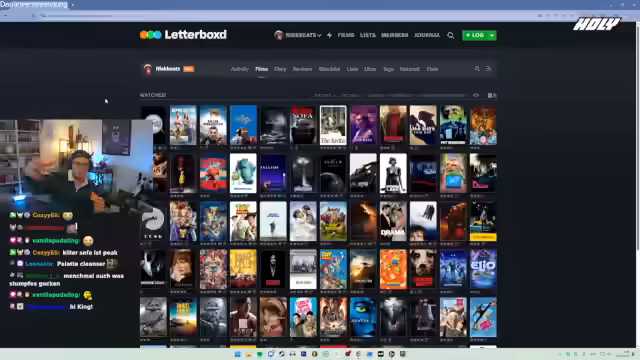Switch to the Watchlist profile tab
The width and height of the screenshot is (640, 360).
coord(329,69)
